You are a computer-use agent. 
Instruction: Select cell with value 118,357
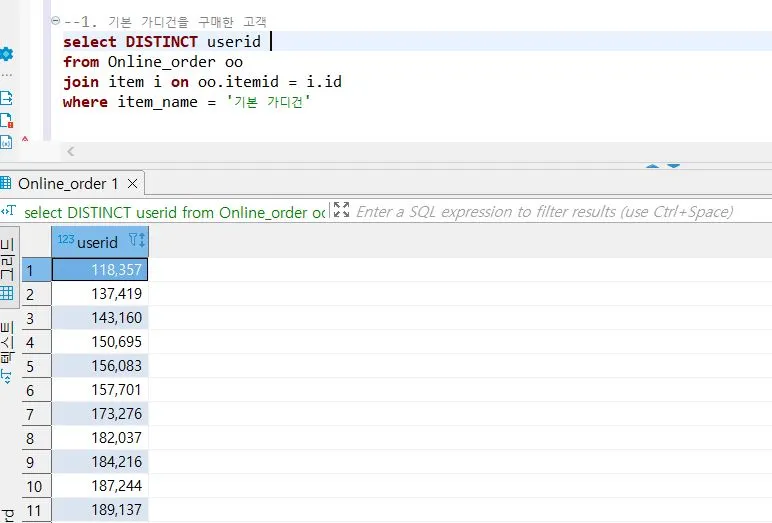100,270
